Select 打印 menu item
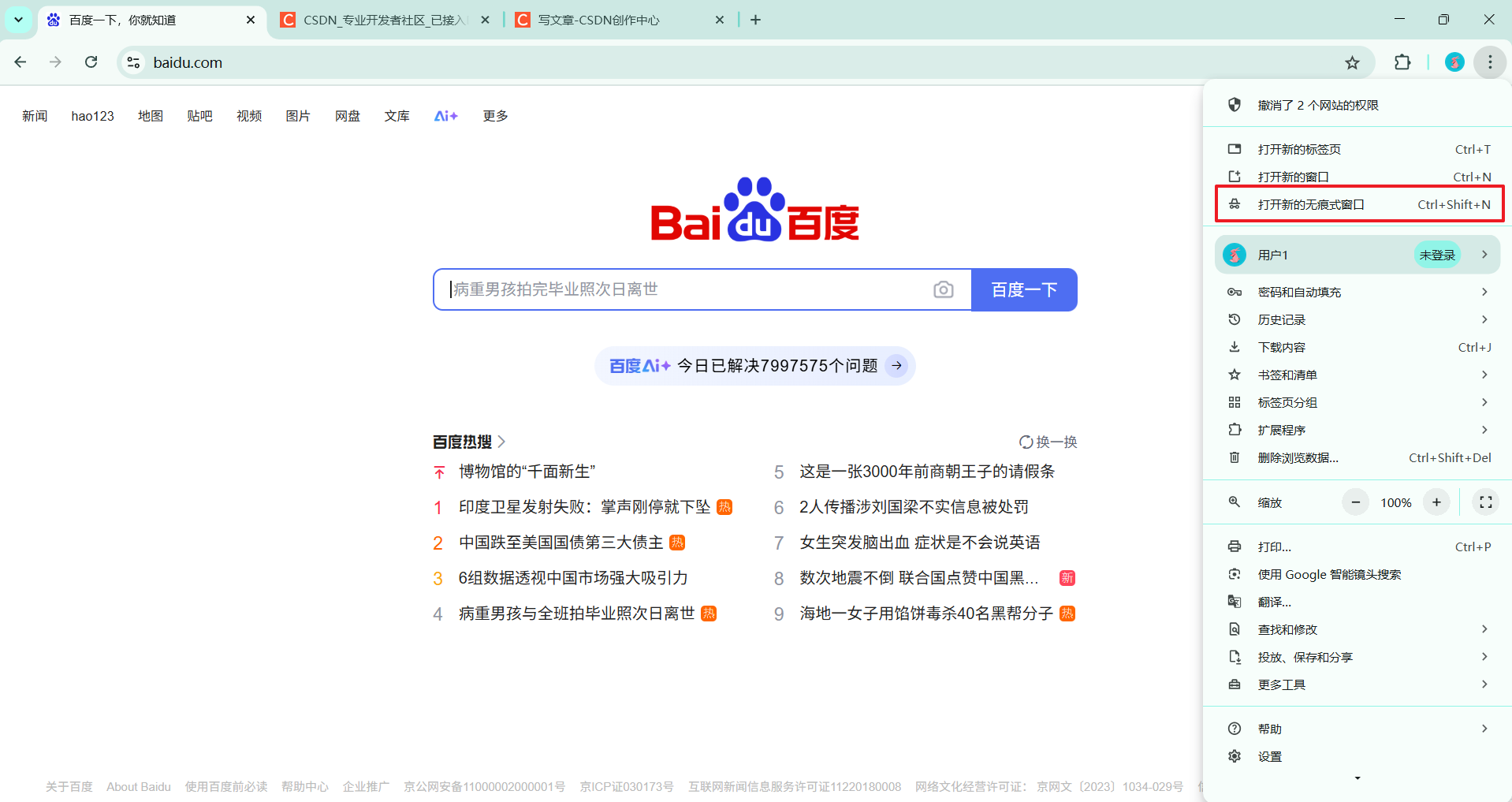 tap(1356, 546)
